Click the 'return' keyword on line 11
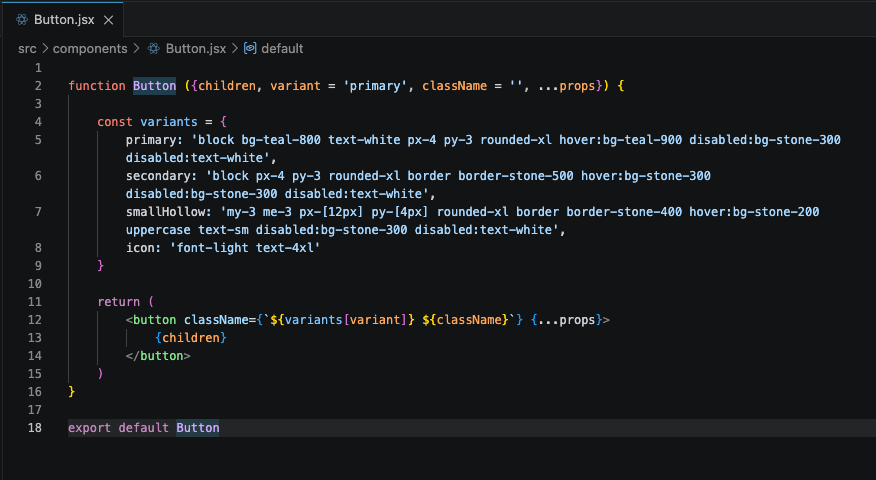This screenshot has height=480, width=876. [x=118, y=302]
